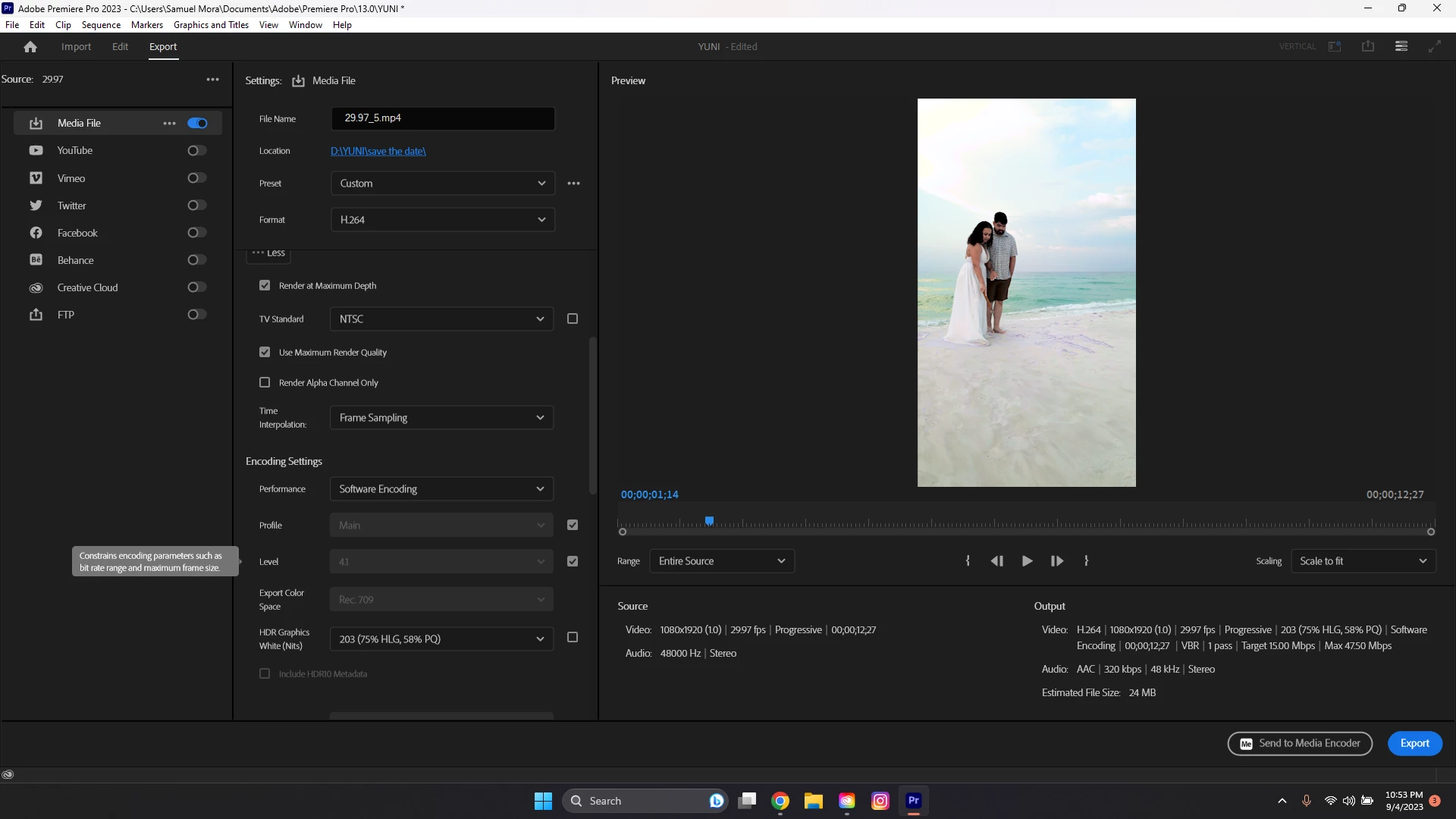Click the Set In Point bracket icon
The image size is (1456, 819).
[x=968, y=561]
